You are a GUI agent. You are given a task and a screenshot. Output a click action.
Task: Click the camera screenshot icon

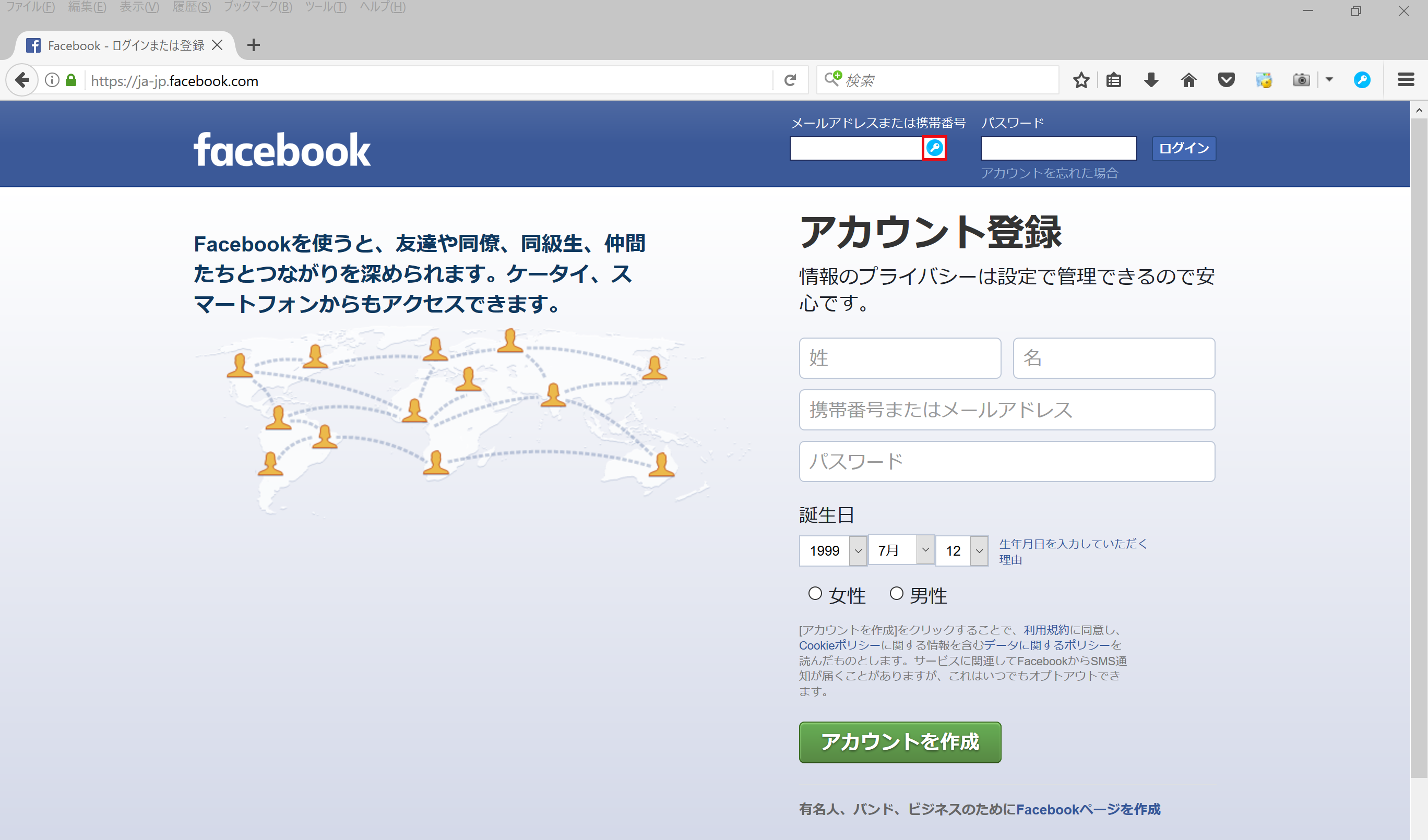(x=1301, y=80)
